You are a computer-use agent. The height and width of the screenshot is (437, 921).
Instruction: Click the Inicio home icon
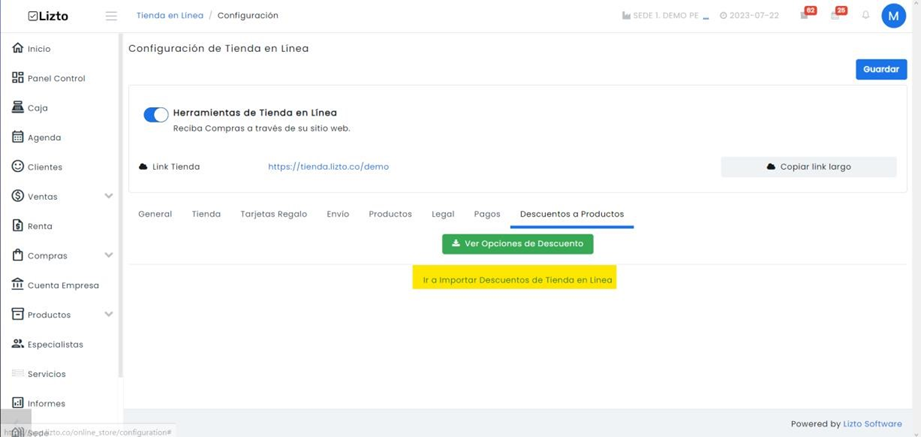point(18,48)
